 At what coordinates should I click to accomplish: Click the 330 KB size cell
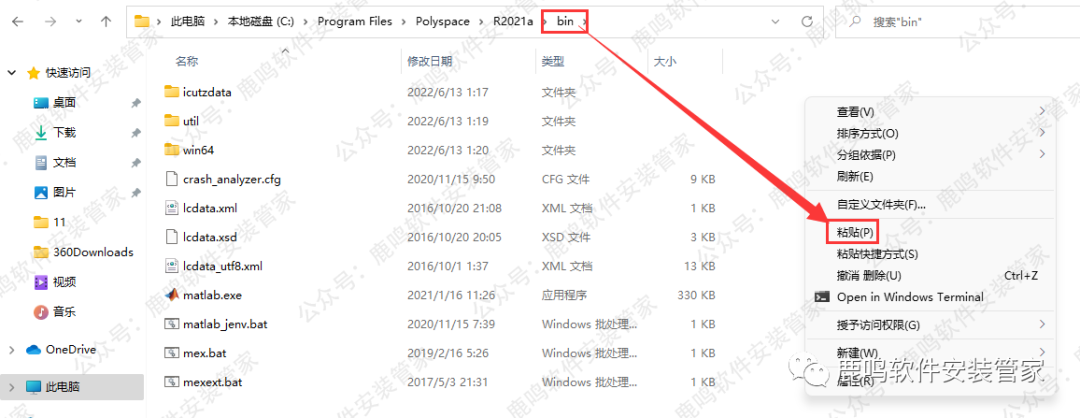[696, 295]
